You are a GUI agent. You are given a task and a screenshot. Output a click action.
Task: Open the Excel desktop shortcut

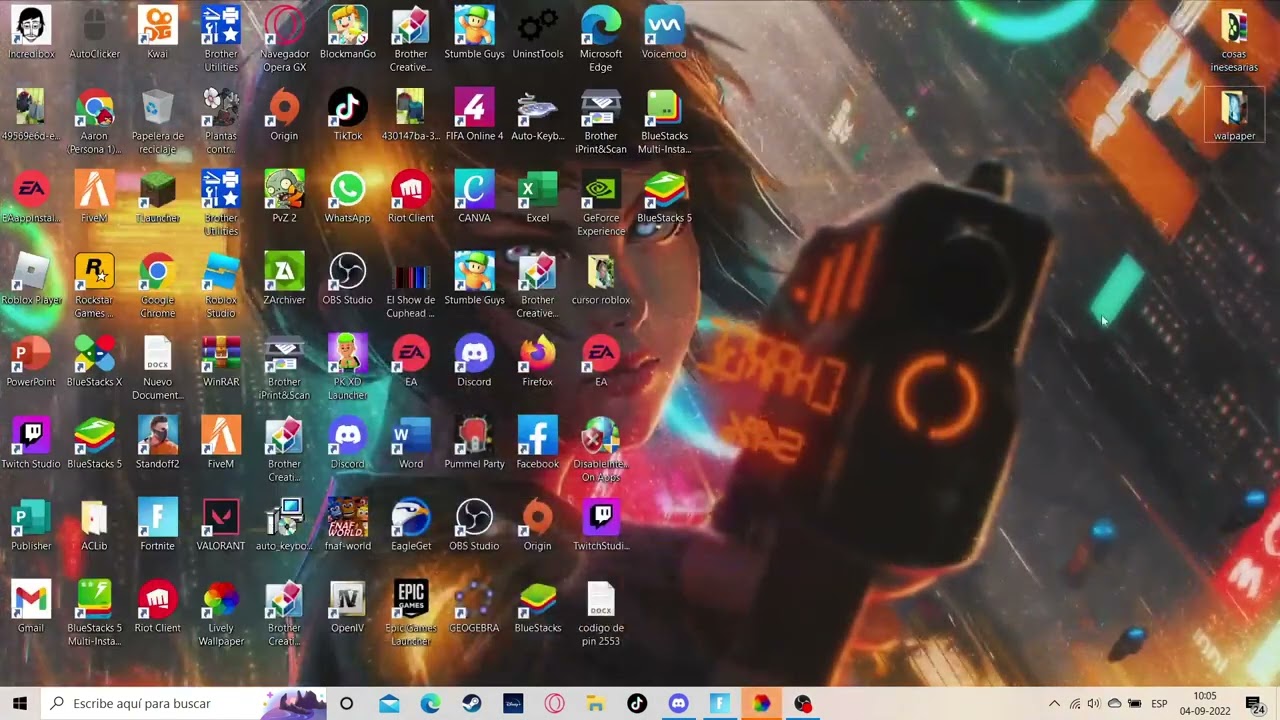click(x=537, y=197)
